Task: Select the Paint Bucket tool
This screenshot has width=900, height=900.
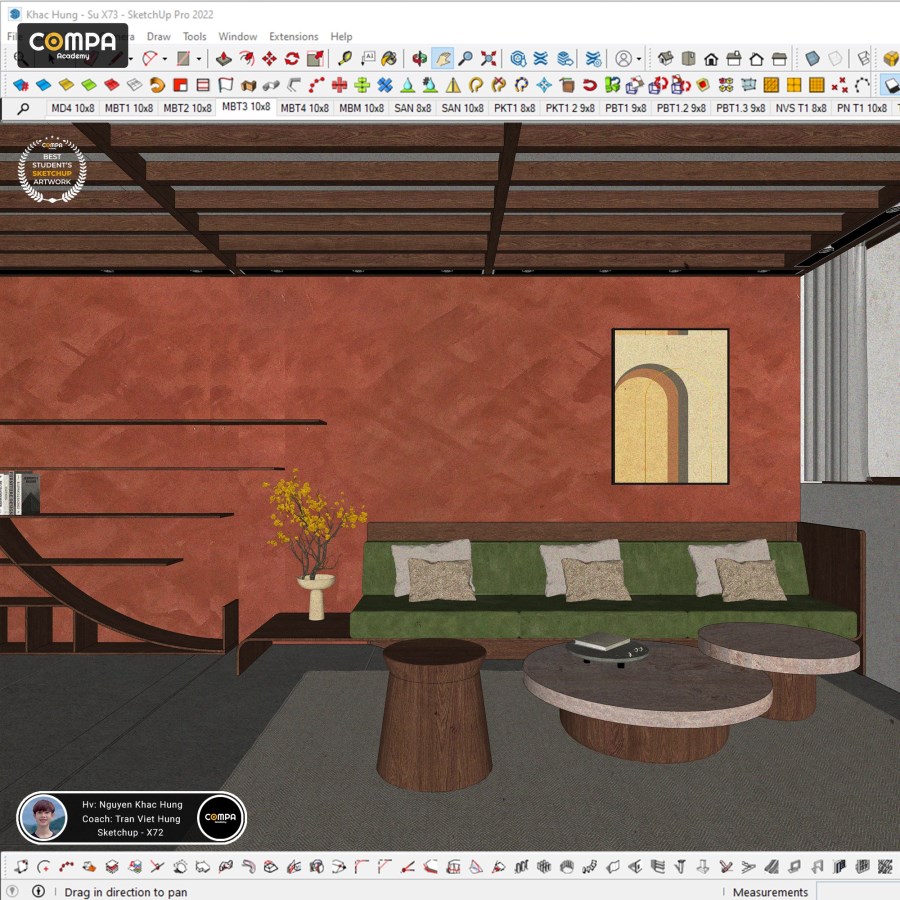Action: [x=389, y=59]
